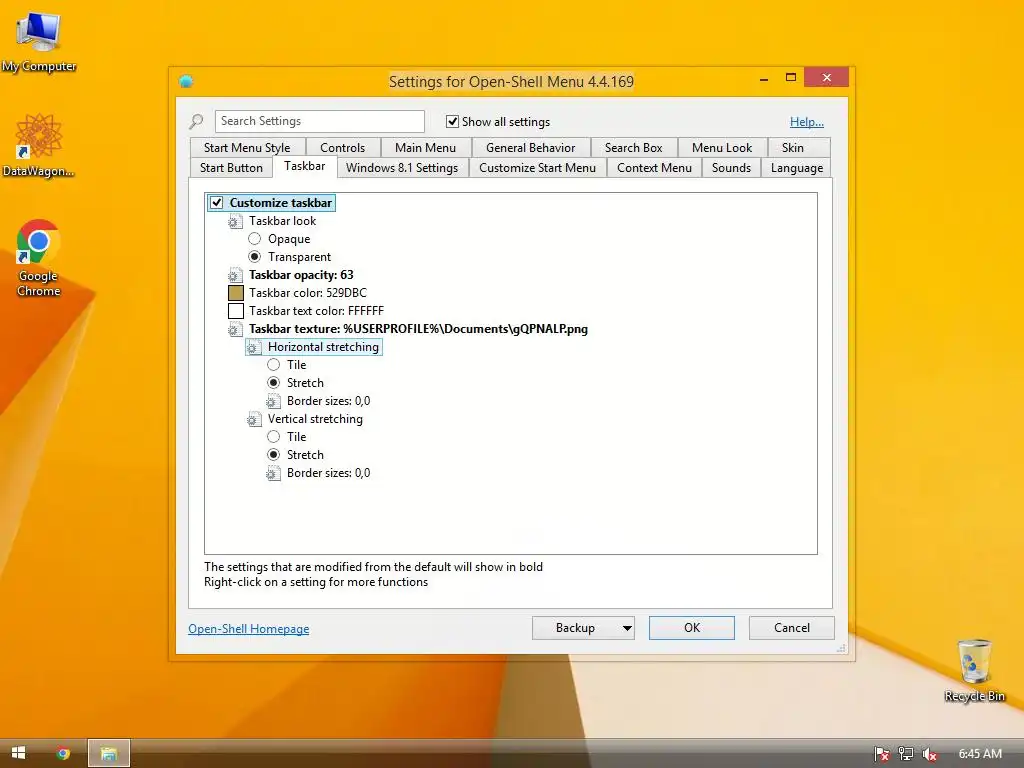Click the Action Center flag tray icon
Image resolution: width=1024 pixels, height=768 pixels.
coord(882,754)
